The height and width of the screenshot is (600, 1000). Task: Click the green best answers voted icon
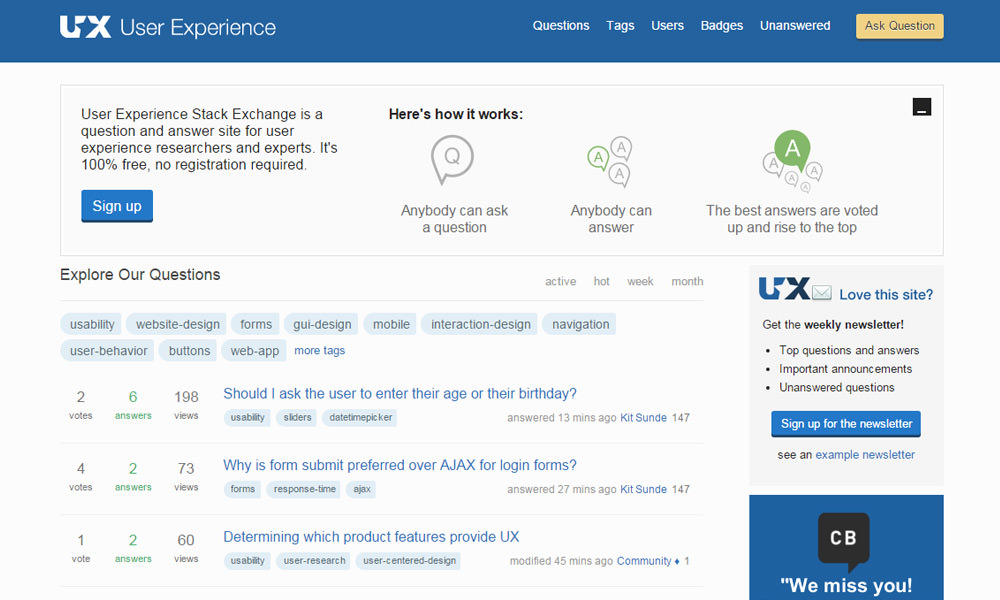pyautogui.click(x=792, y=161)
